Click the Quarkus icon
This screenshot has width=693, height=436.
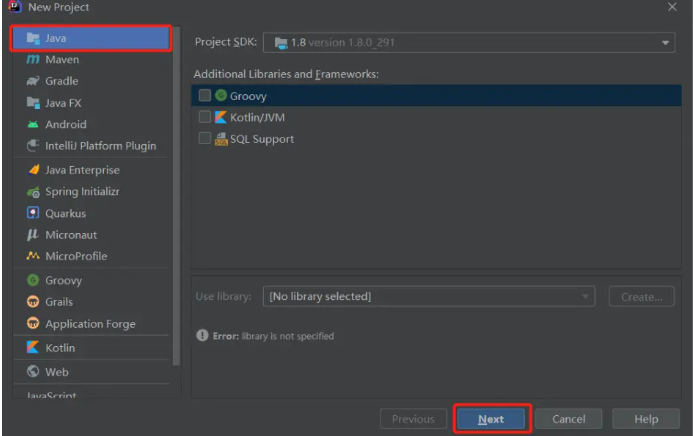click(x=33, y=213)
